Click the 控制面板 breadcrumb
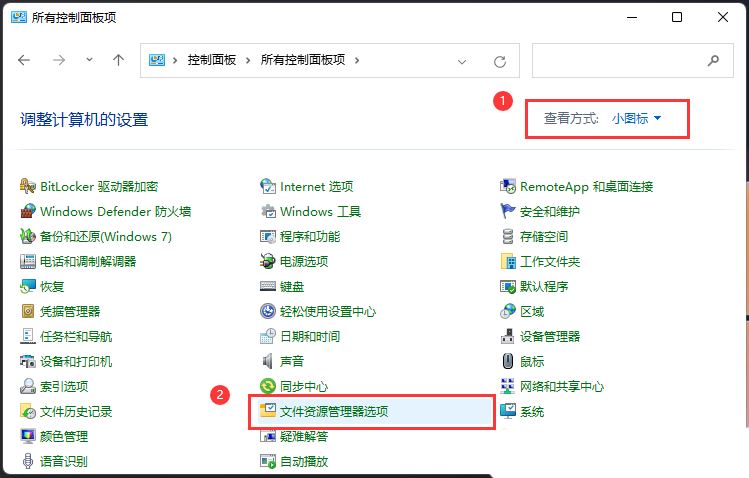749x478 pixels. tap(212, 60)
